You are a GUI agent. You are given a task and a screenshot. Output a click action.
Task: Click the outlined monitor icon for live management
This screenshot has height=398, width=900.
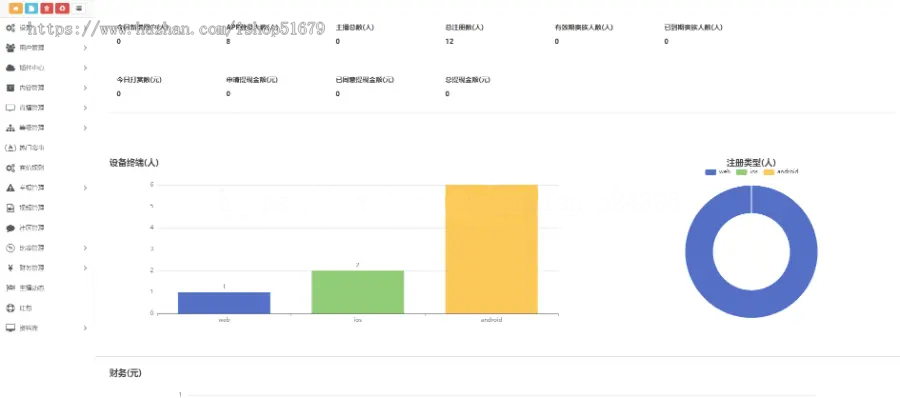[x=10, y=107]
